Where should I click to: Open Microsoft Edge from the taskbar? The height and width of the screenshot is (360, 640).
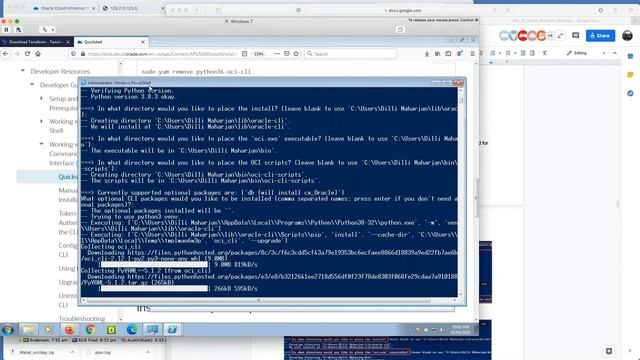pos(132,329)
